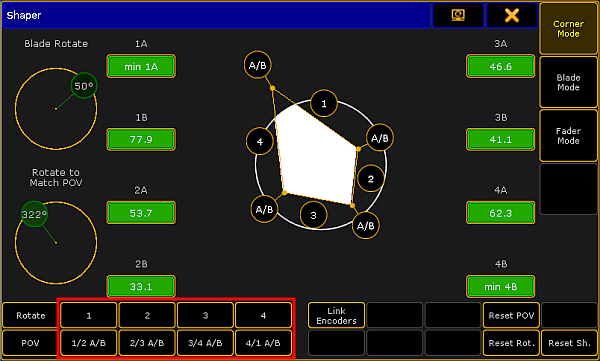Screen dimensions: 600x361
Task: Switch to Corner Mode
Action: click(568, 29)
